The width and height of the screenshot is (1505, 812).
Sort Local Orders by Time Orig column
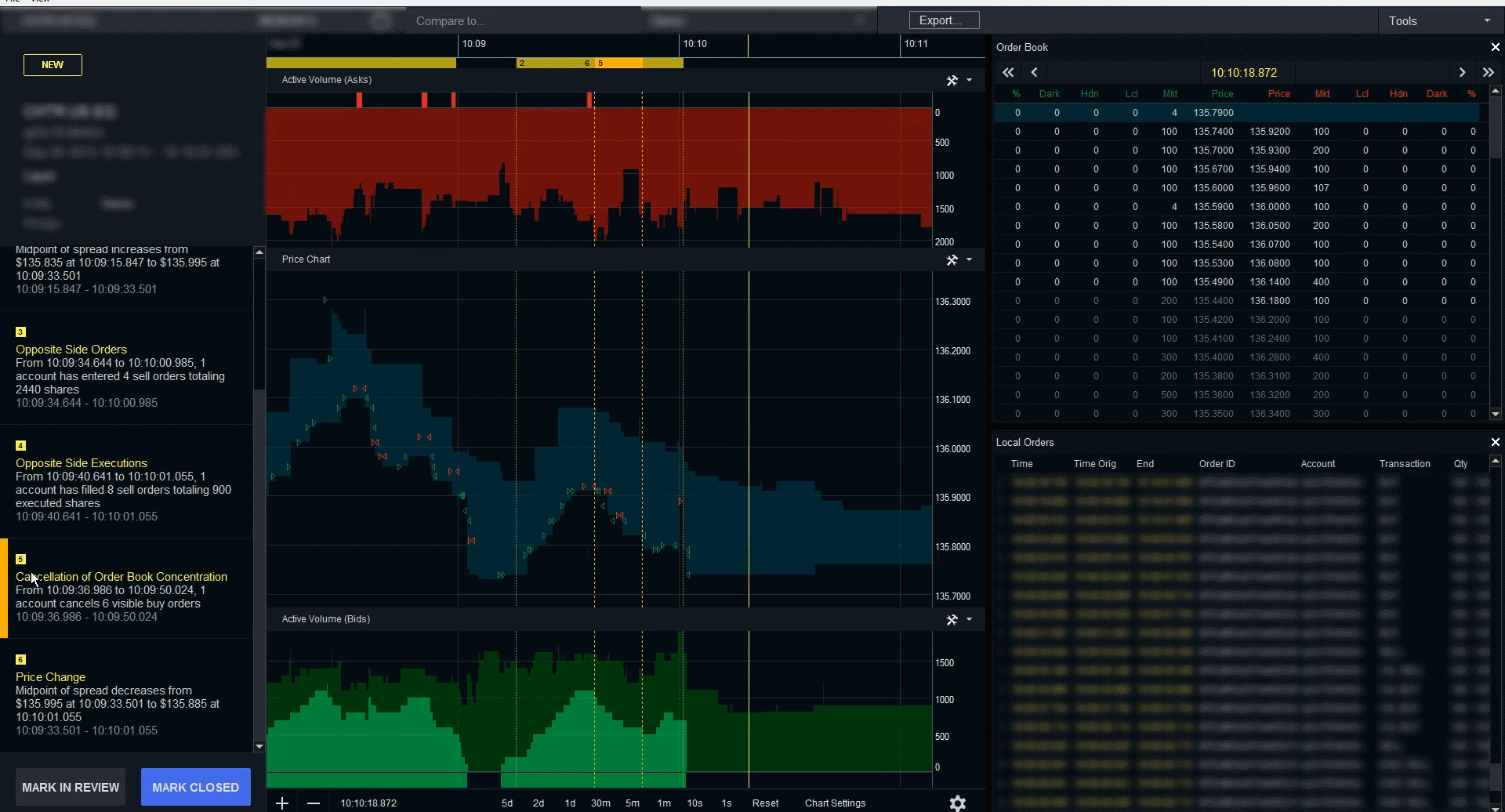[1094, 464]
